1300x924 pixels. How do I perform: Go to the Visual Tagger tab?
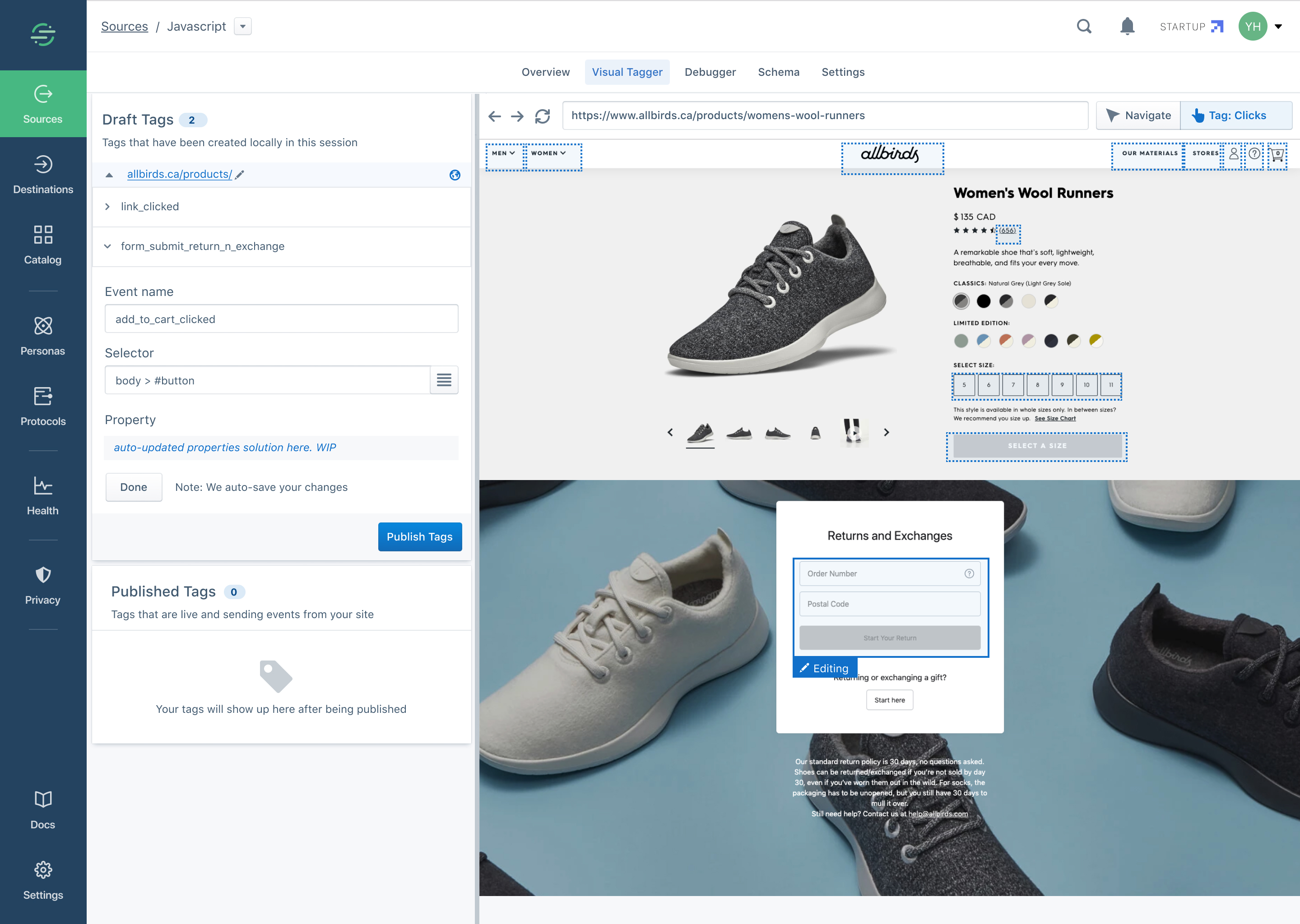(627, 72)
